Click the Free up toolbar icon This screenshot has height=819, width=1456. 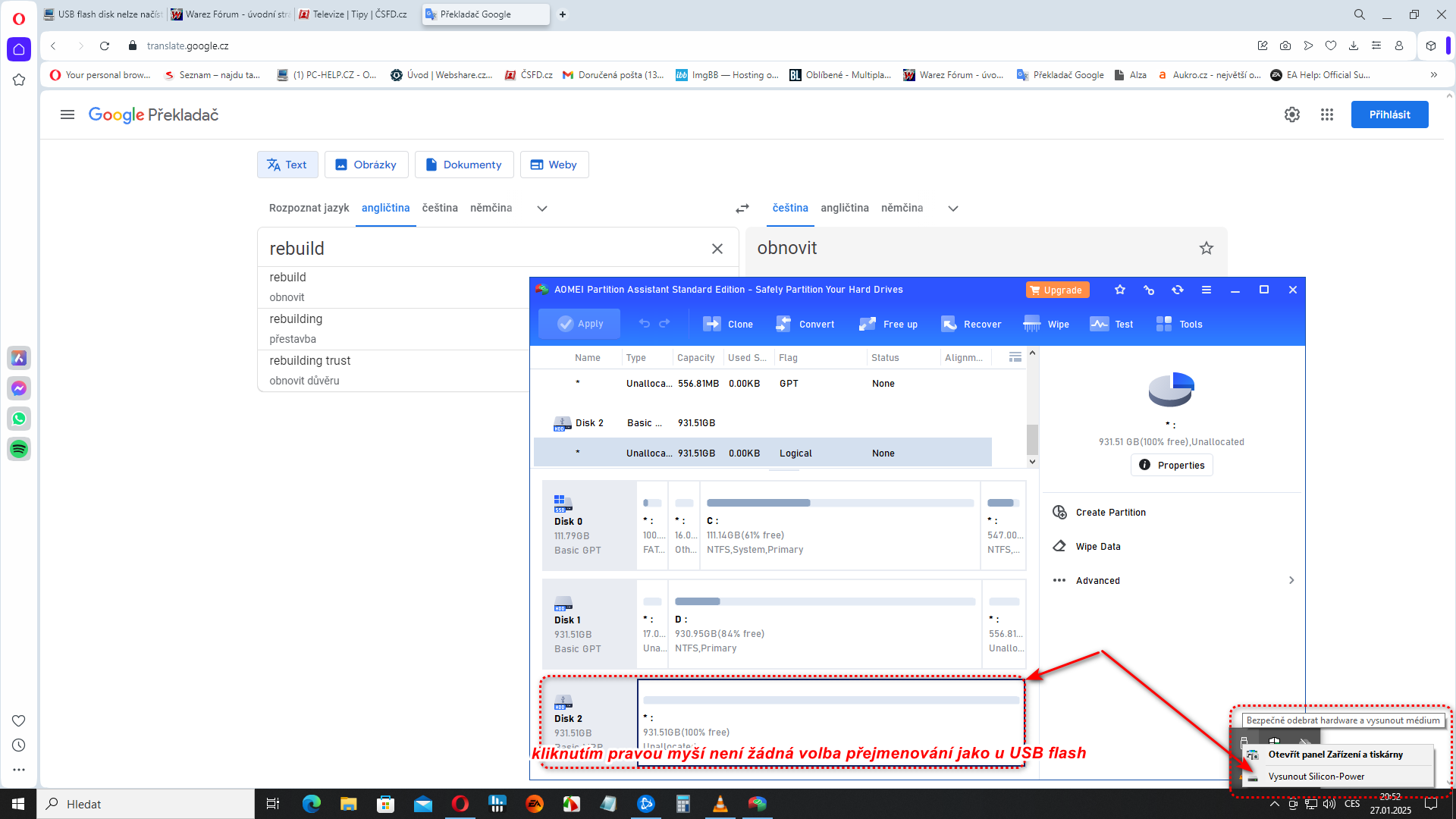[868, 324]
